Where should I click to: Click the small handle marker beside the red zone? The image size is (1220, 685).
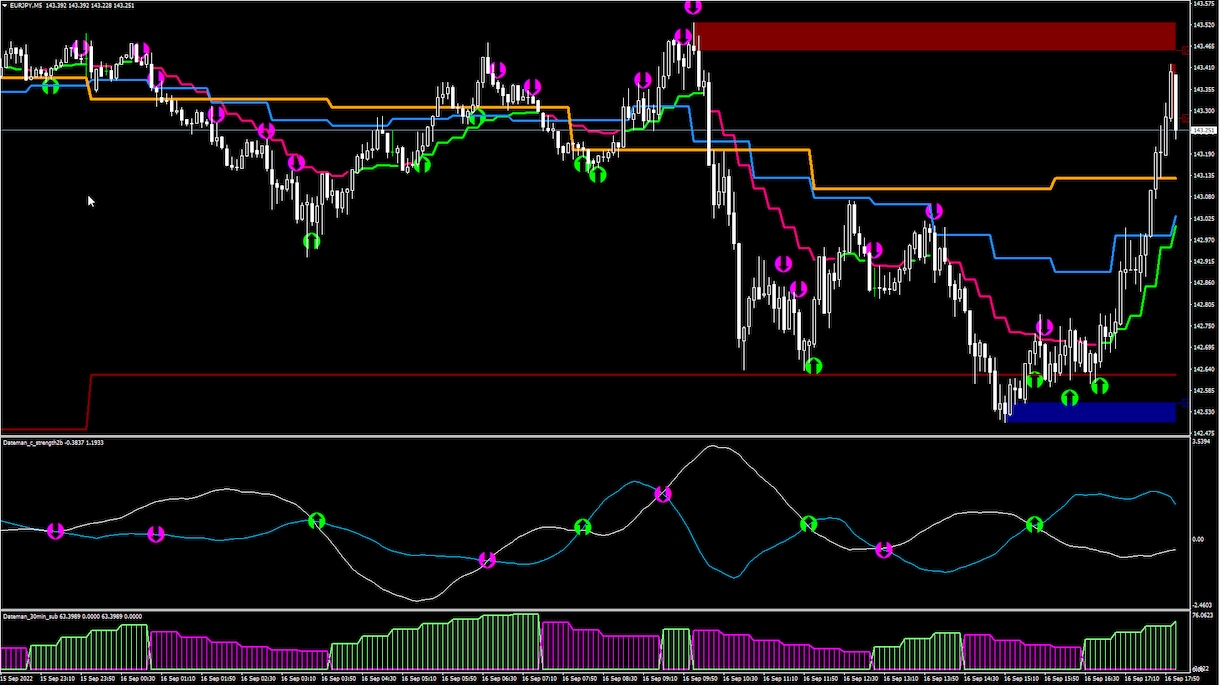click(x=1186, y=49)
